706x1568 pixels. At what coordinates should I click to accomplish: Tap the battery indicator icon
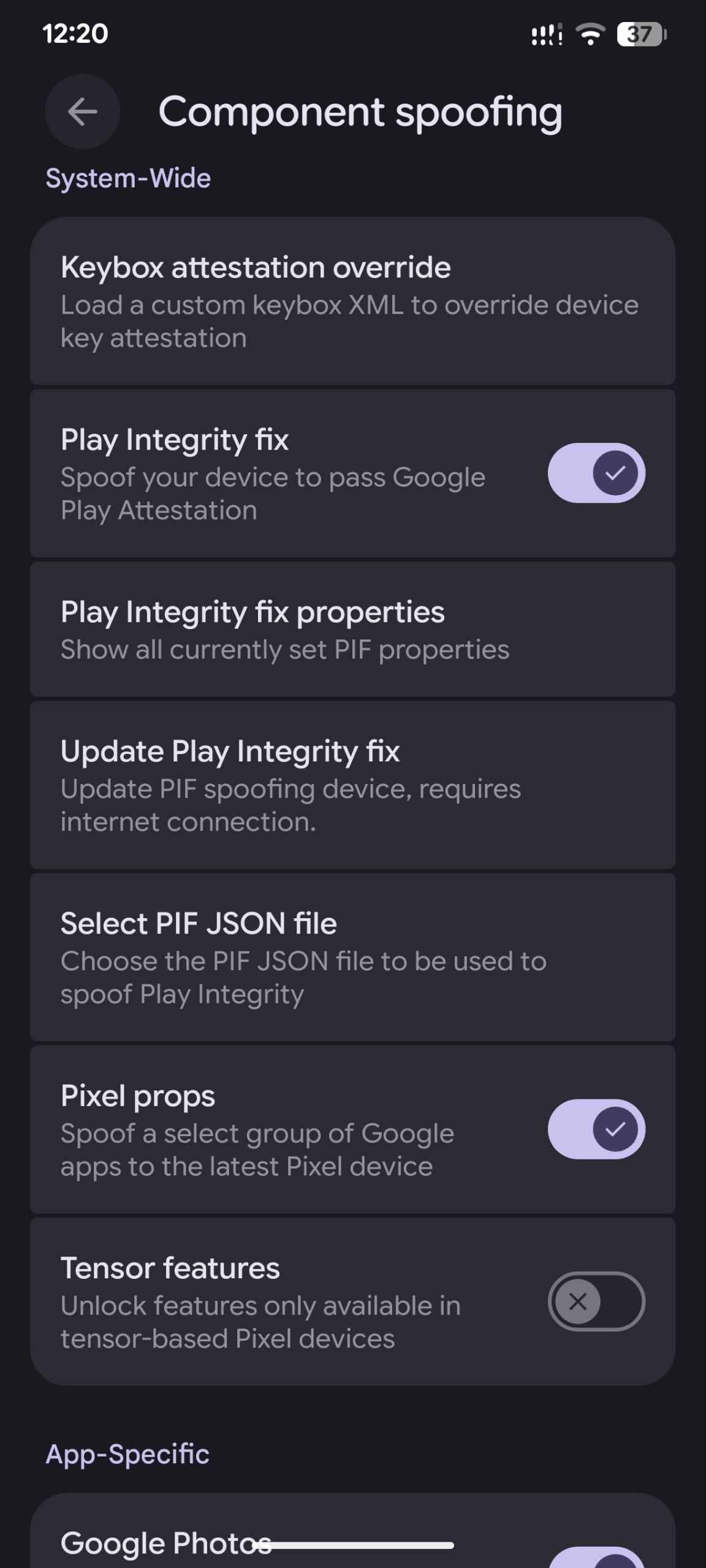(641, 34)
